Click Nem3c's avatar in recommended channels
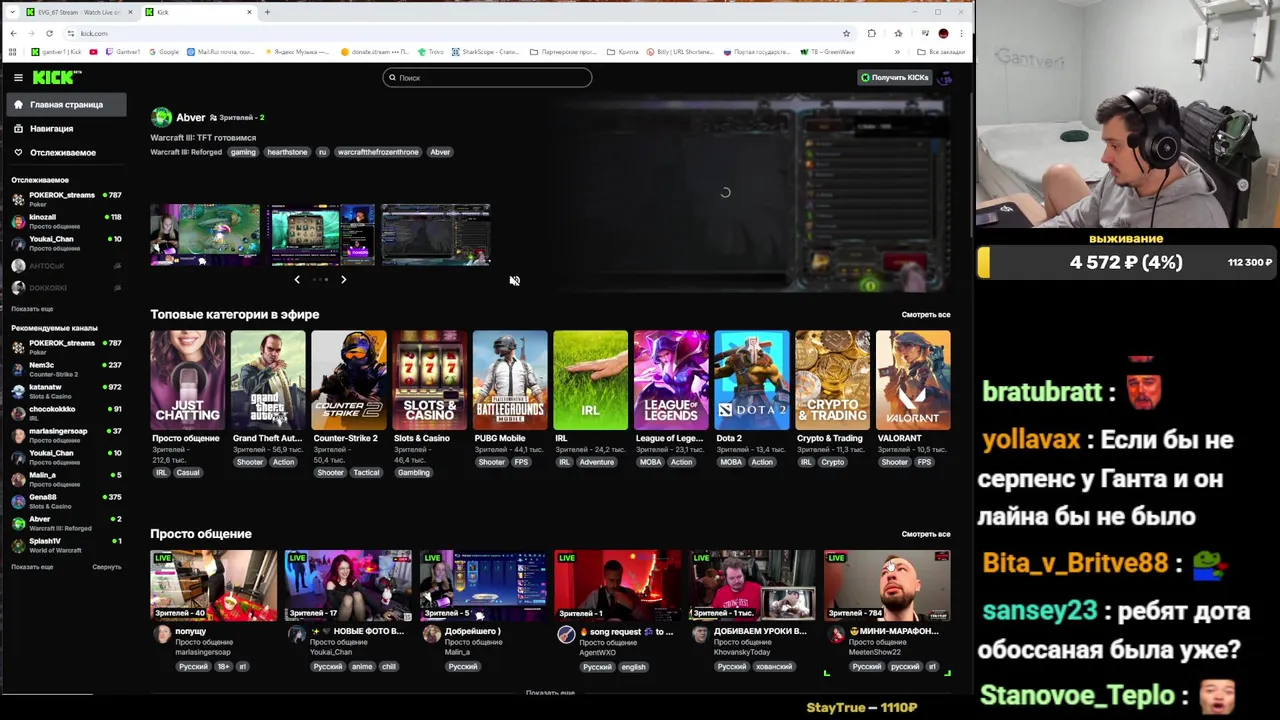 (18, 369)
